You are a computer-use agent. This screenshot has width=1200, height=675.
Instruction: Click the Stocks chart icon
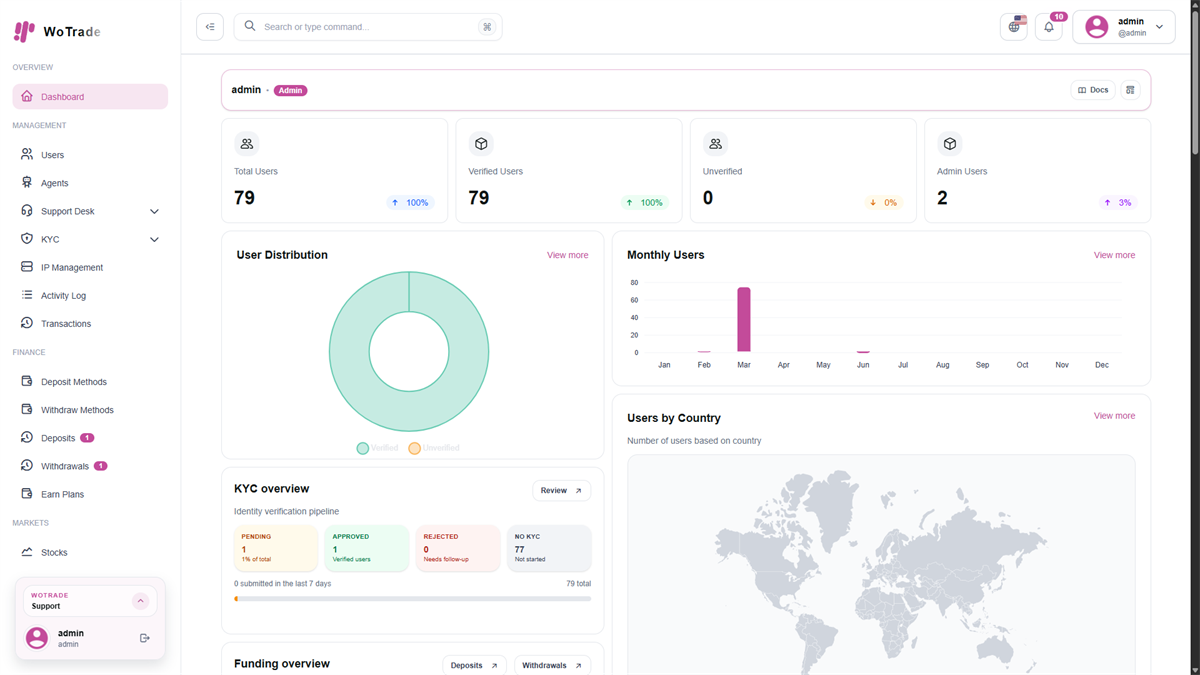(x=27, y=551)
